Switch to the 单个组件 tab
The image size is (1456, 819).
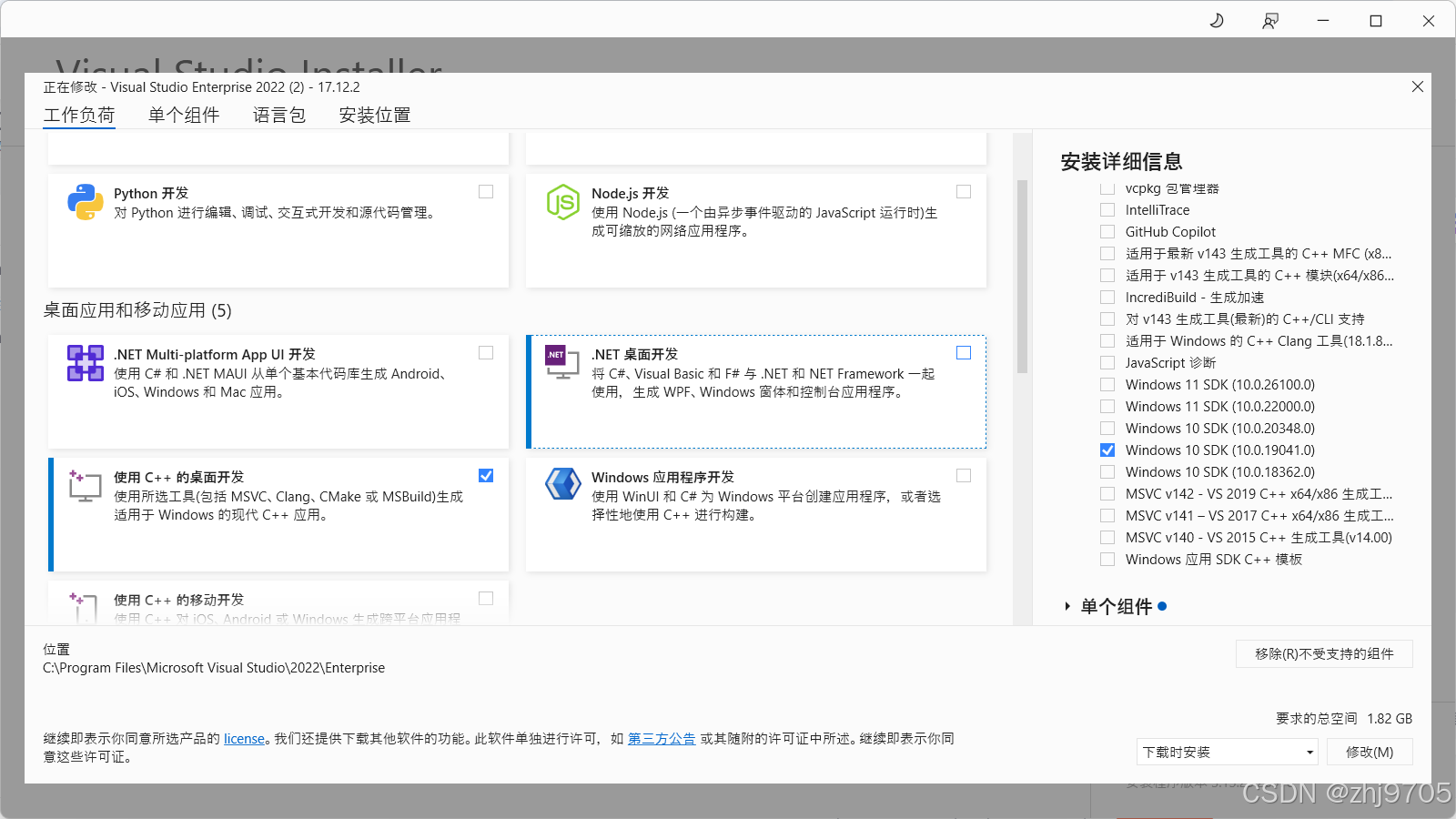coord(184,116)
